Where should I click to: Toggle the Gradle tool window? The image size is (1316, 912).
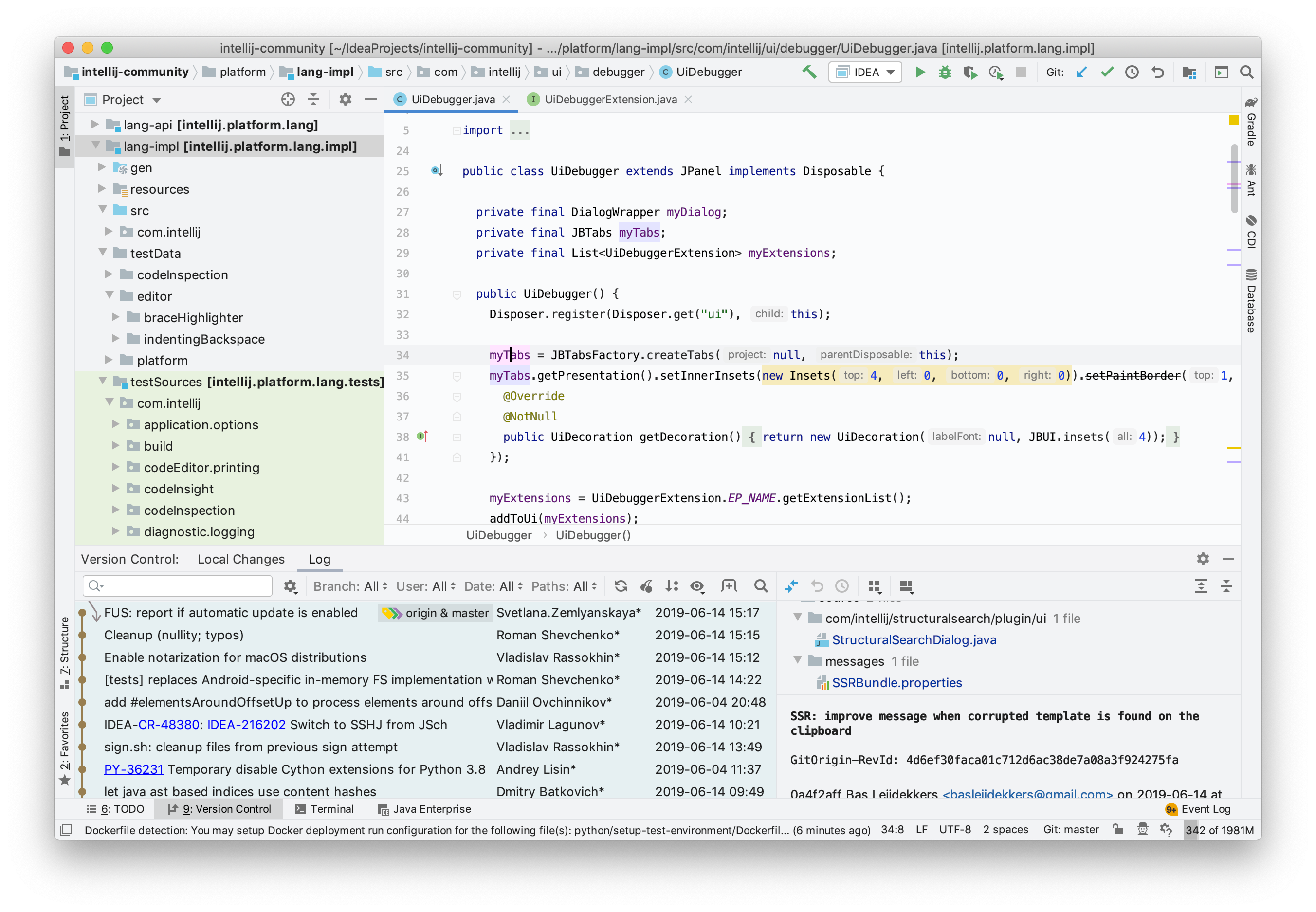point(1250,122)
